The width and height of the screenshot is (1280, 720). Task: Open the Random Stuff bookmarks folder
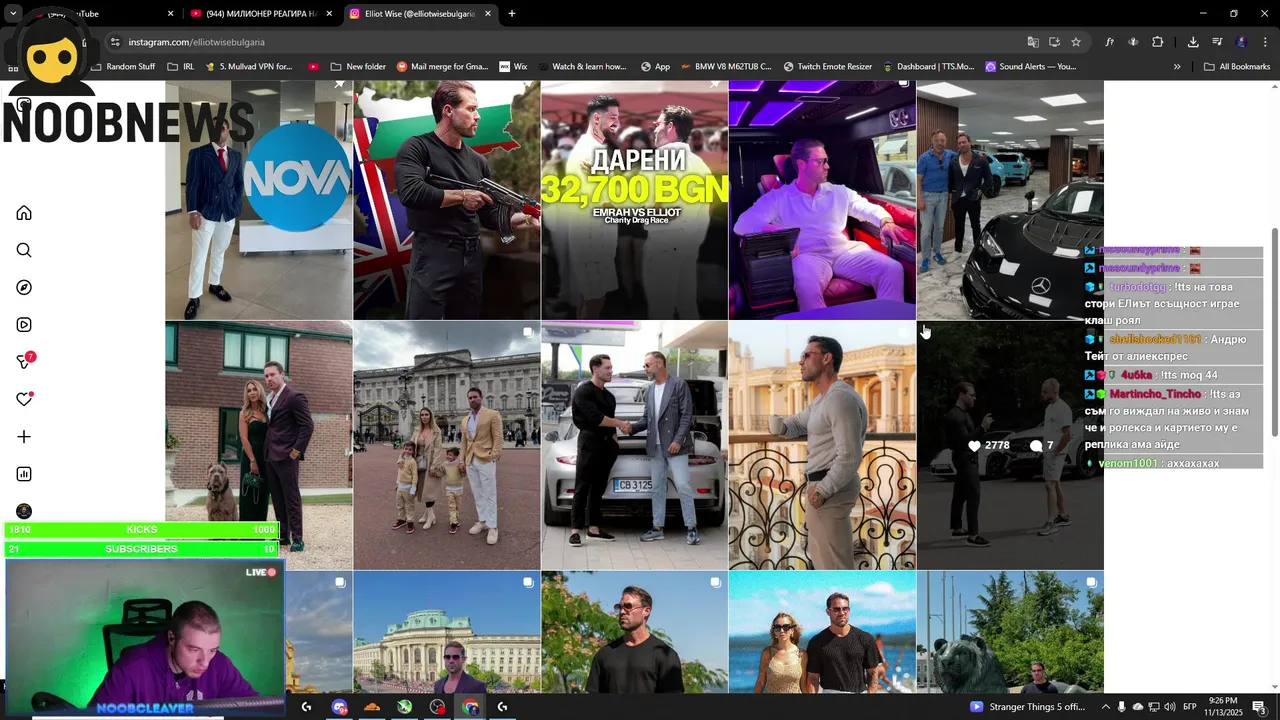pos(123,67)
